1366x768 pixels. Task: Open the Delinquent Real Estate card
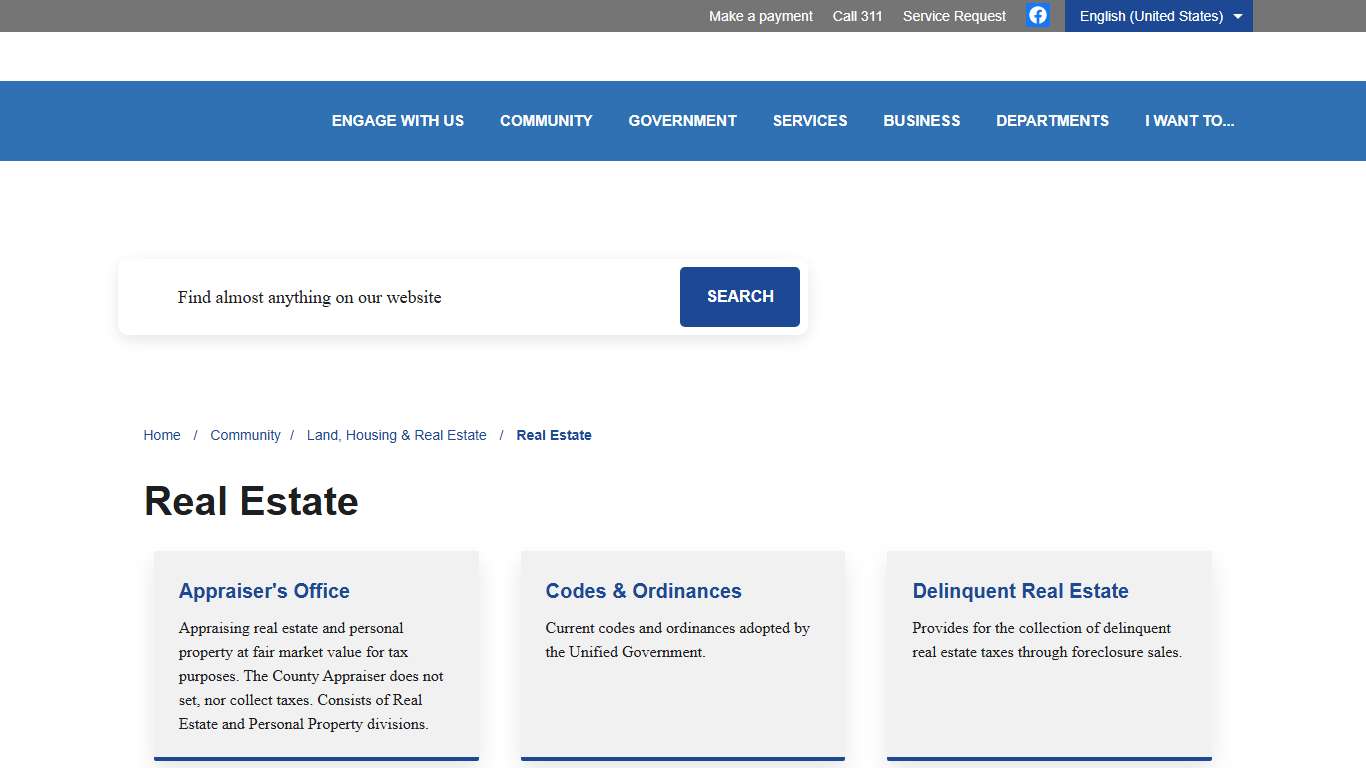click(x=1020, y=591)
